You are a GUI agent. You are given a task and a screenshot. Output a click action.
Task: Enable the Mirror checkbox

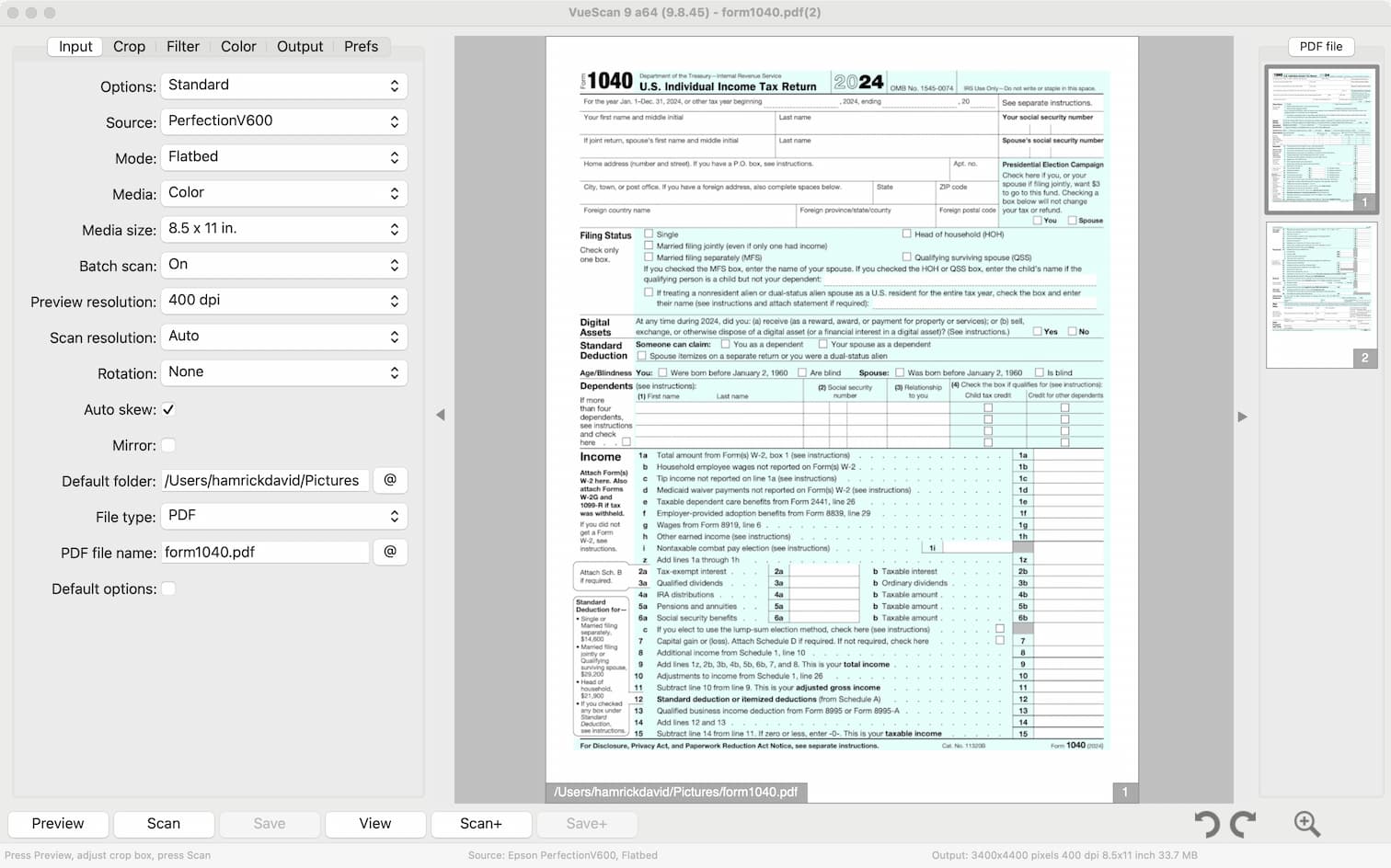tap(168, 445)
